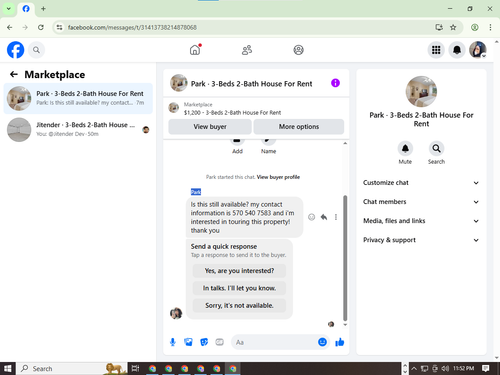Open Friends icon in top navigation
The height and width of the screenshot is (375, 500).
pos(247,50)
